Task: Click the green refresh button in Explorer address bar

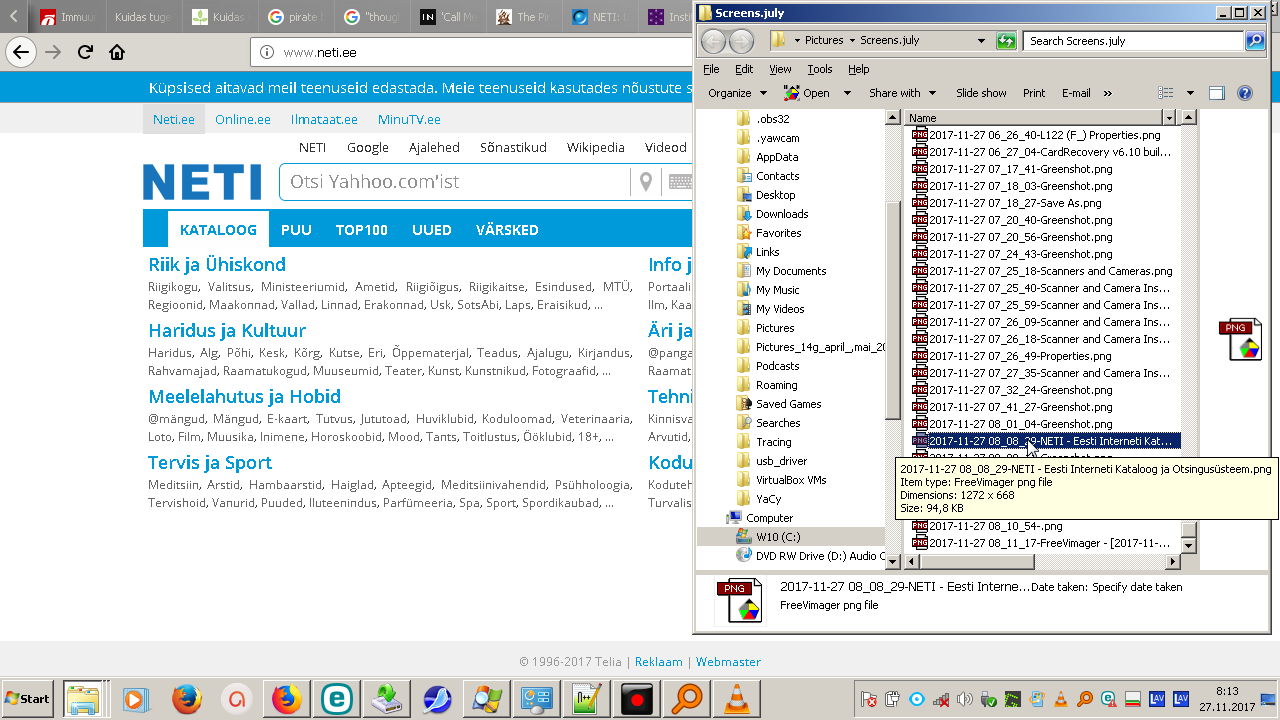Action: click(x=1006, y=41)
